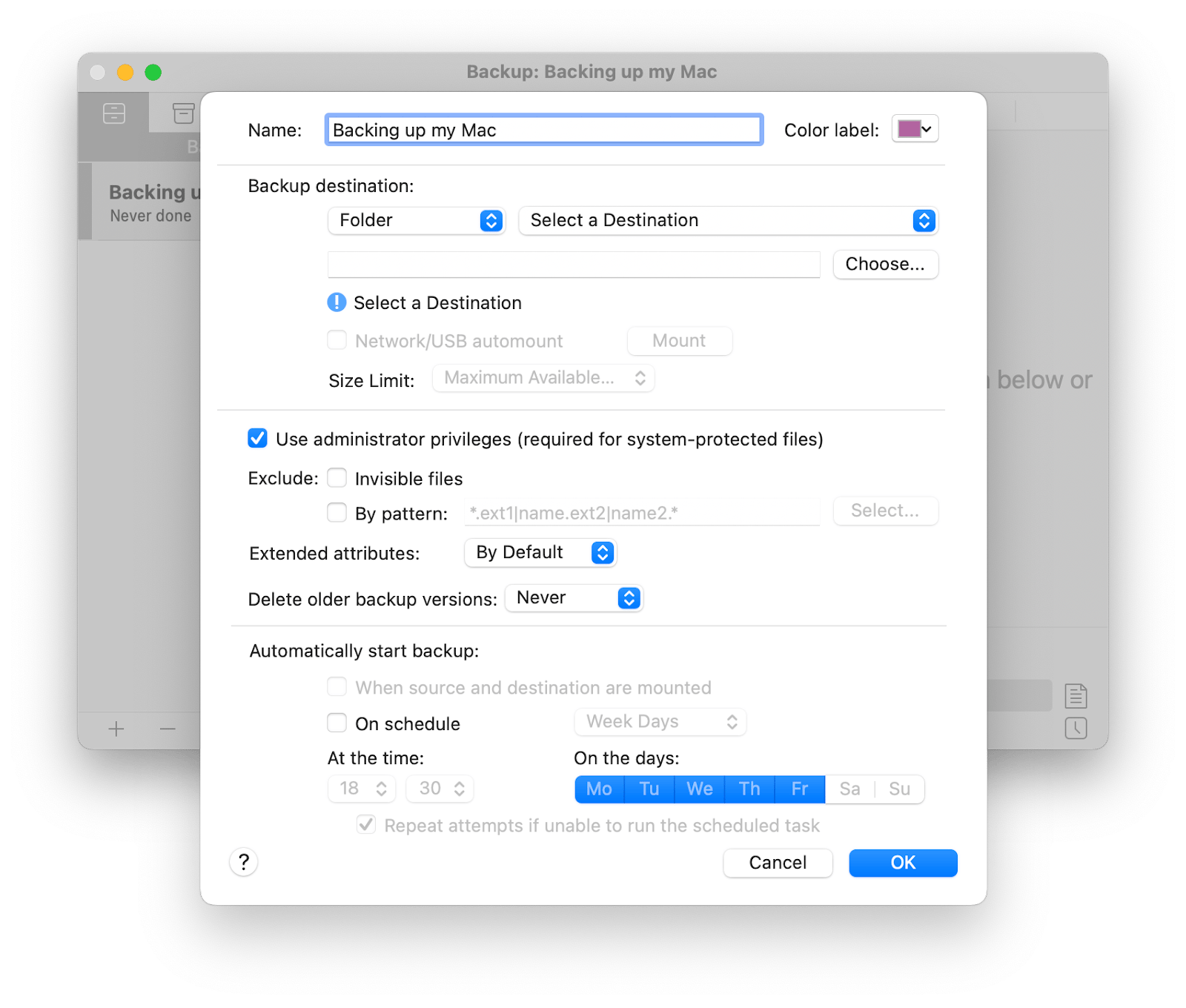1186x1008 pixels.
Task: Toggle Saturday in the days selector
Action: (x=850, y=789)
